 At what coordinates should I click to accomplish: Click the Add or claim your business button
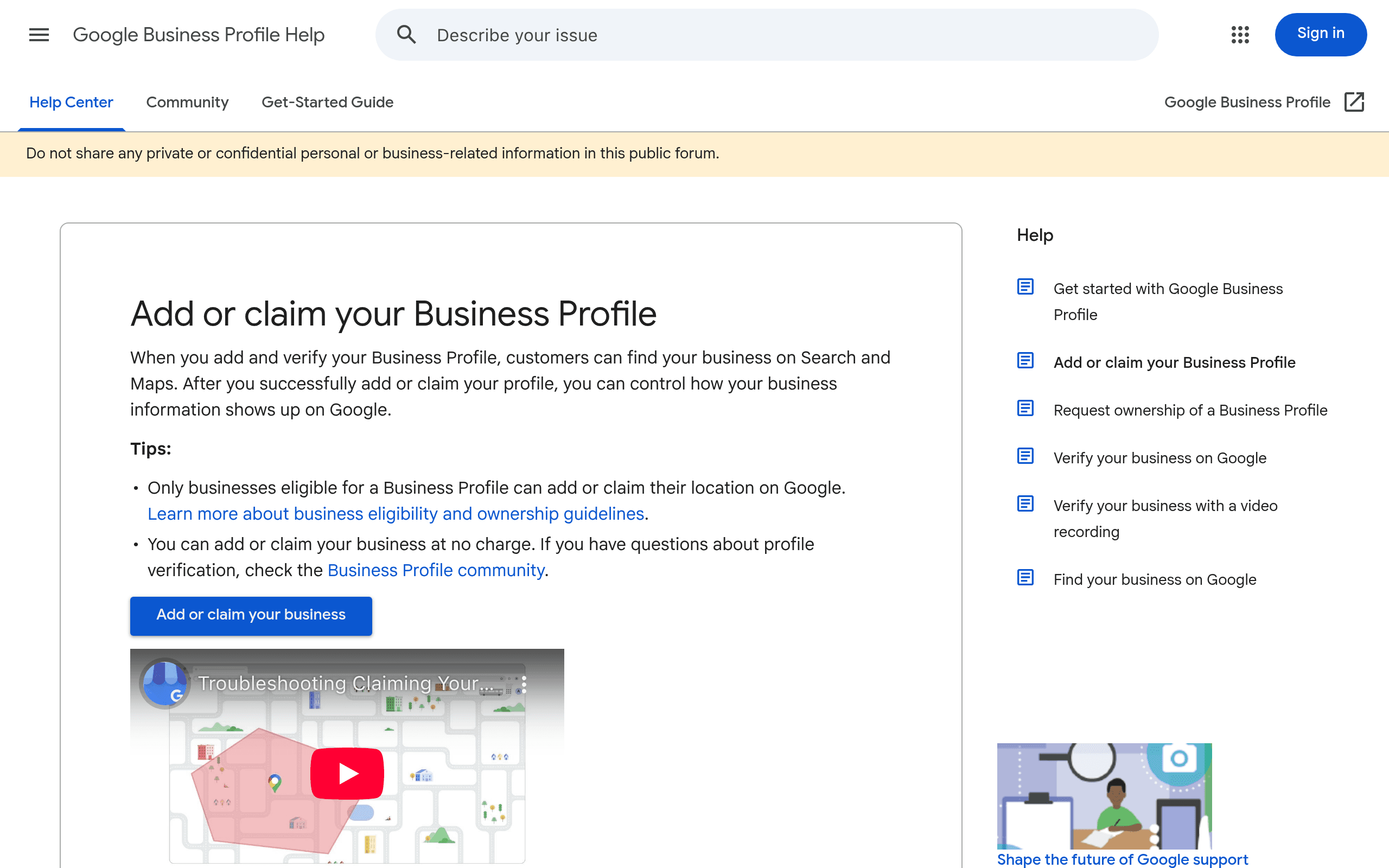point(251,615)
